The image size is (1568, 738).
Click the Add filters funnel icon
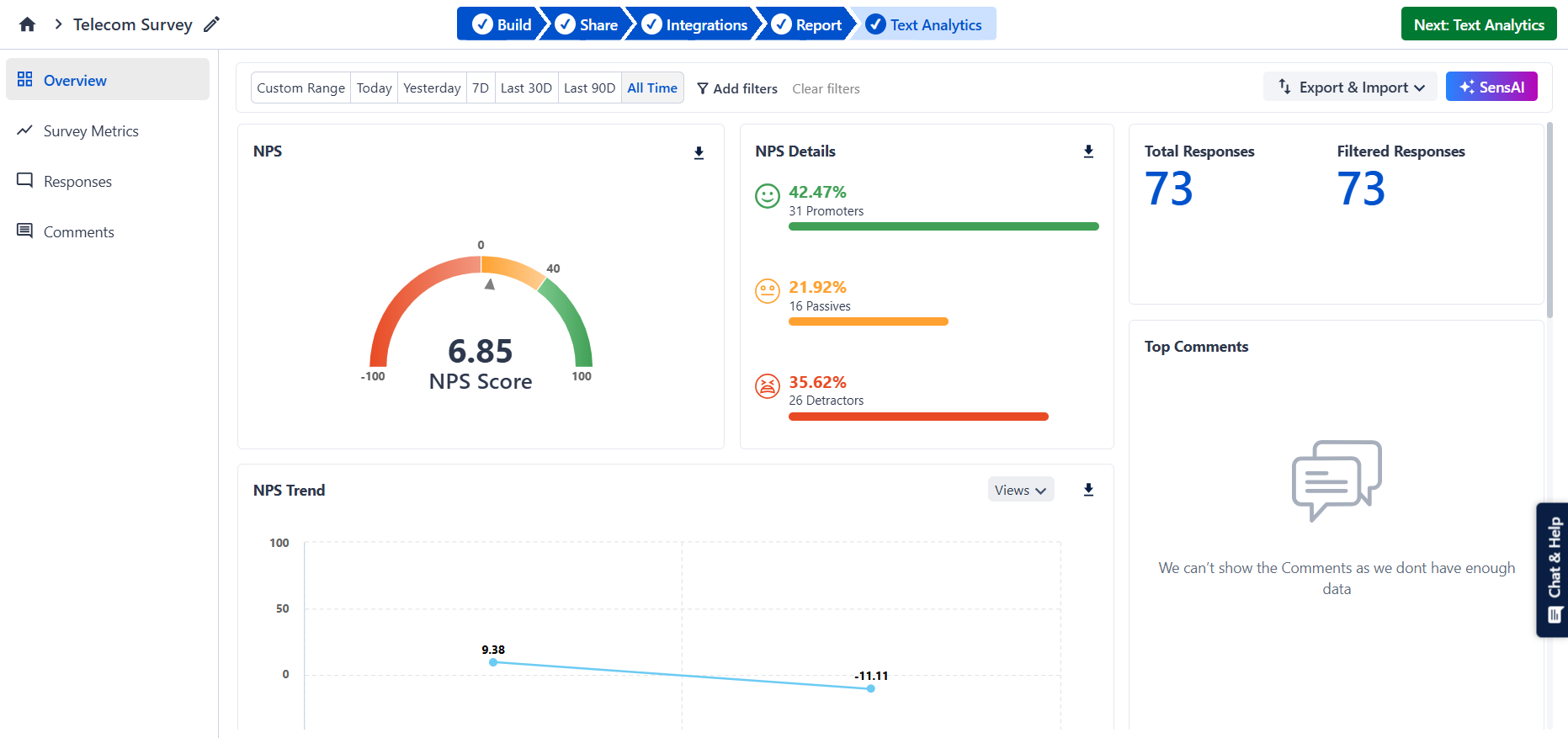click(x=703, y=88)
